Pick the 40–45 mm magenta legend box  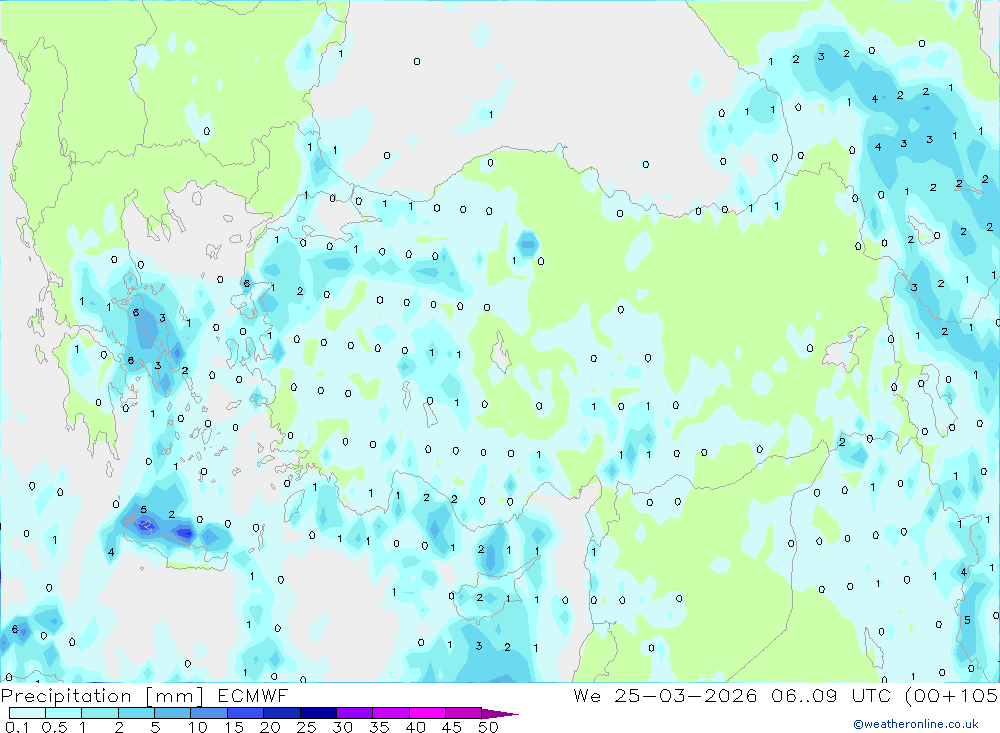(x=427, y=713)
